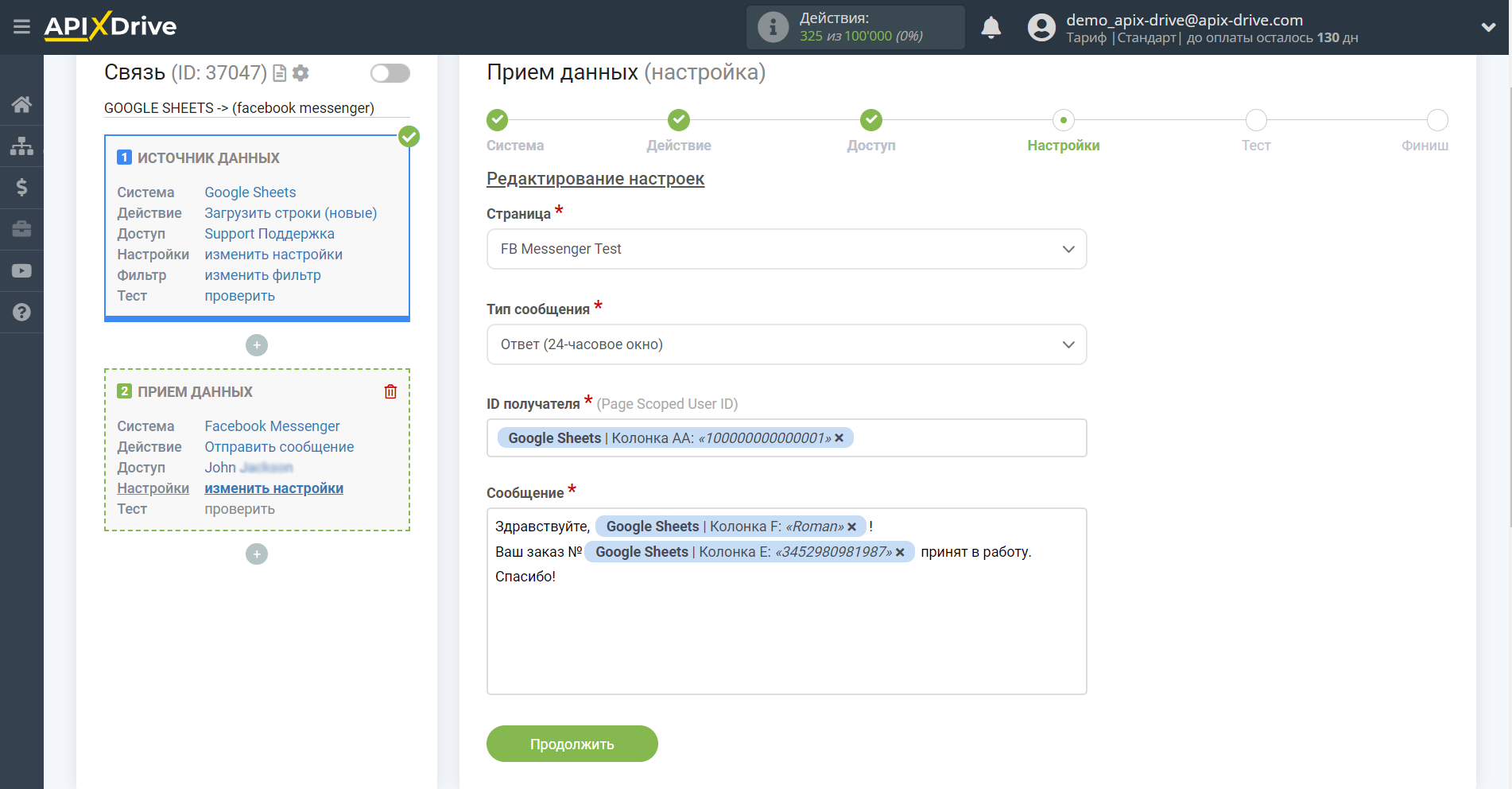
Task: Click the Actions counter 325 из 100'000
Action: coord(861,37)
